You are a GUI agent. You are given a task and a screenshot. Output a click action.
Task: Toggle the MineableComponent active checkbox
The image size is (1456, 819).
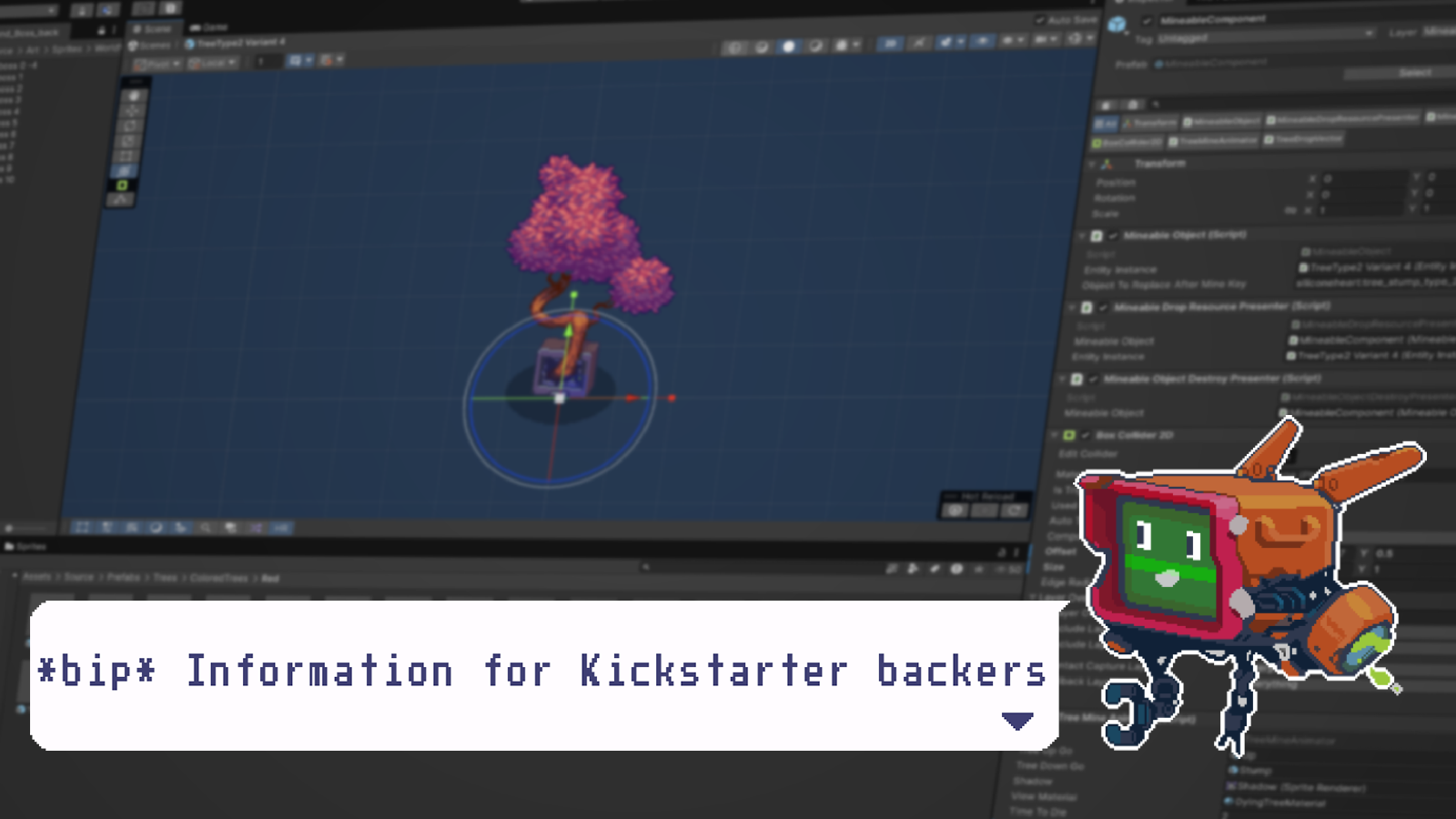tap(1147, 21)
